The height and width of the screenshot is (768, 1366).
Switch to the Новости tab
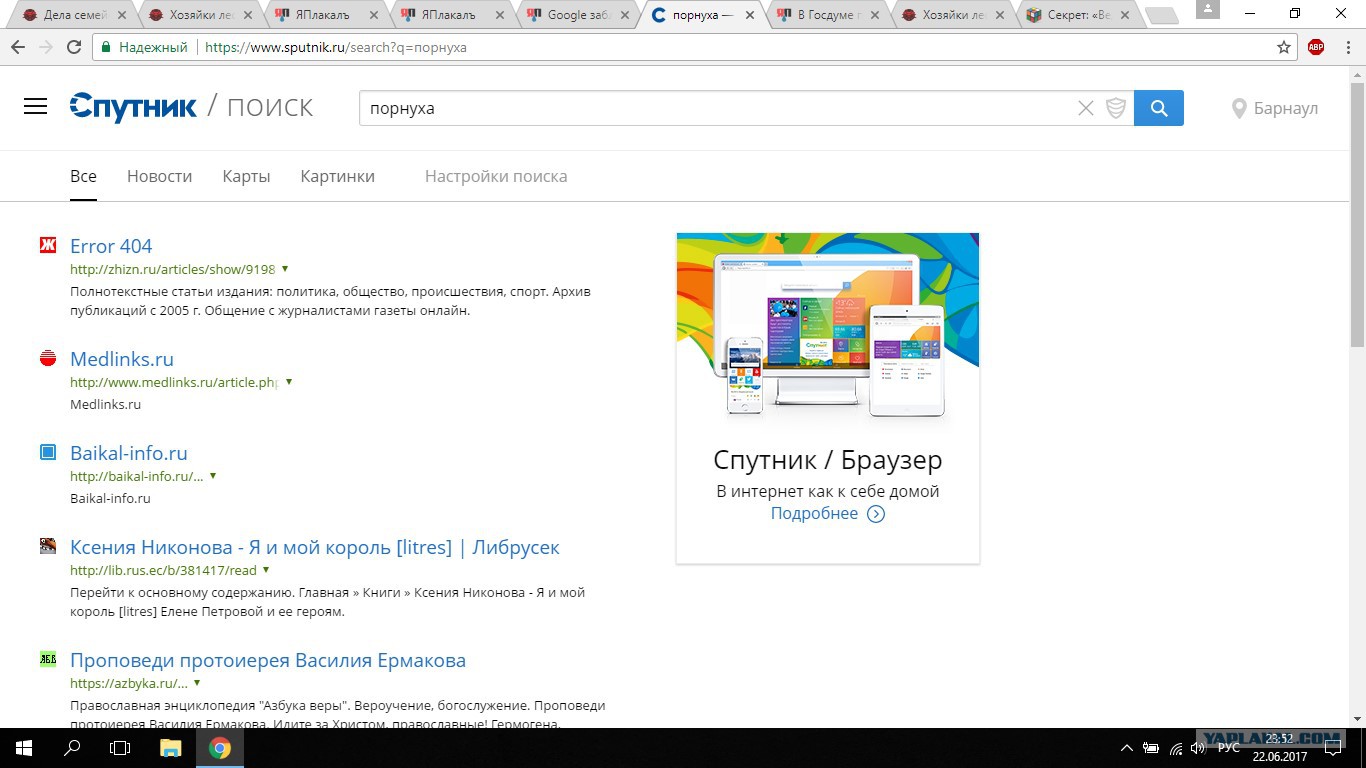(x=159, y=176)
